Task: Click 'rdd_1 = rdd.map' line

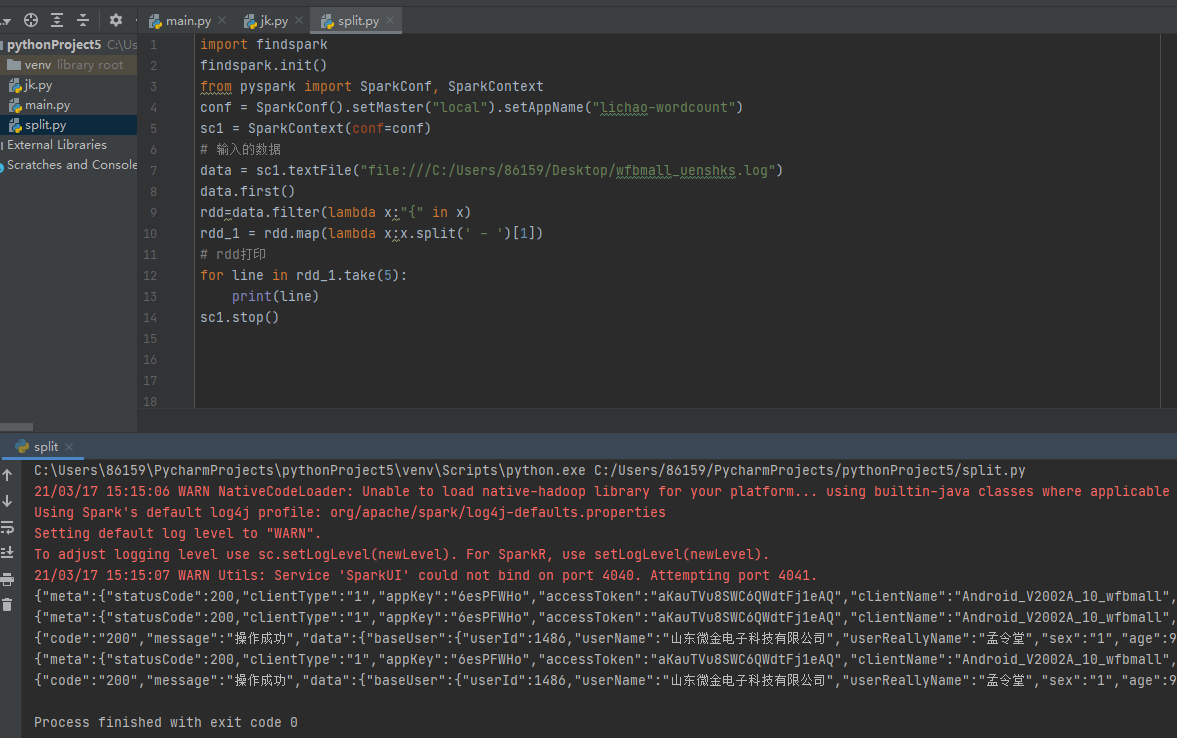Action: click(372, 234)
